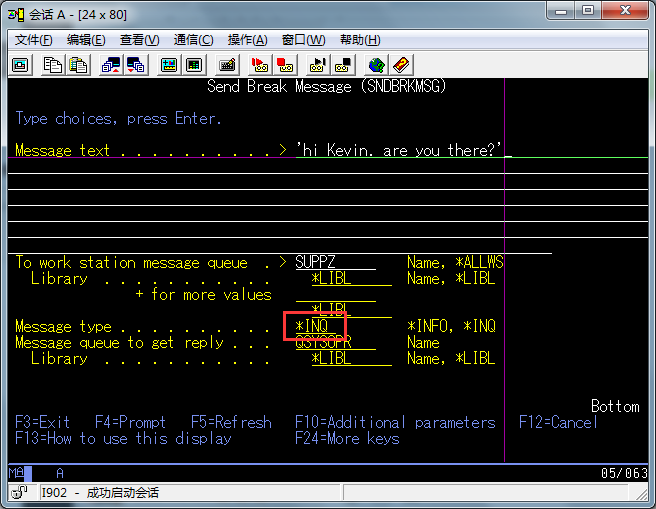Click the Copy toolbar icon
The image size is (656, 509).
tap(53, 65)
